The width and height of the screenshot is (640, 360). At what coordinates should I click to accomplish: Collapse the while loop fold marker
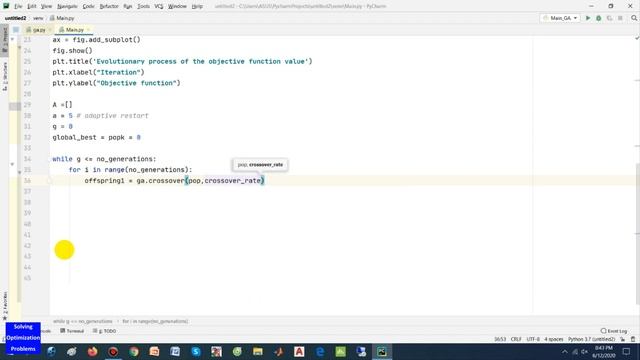click(12, 164)
